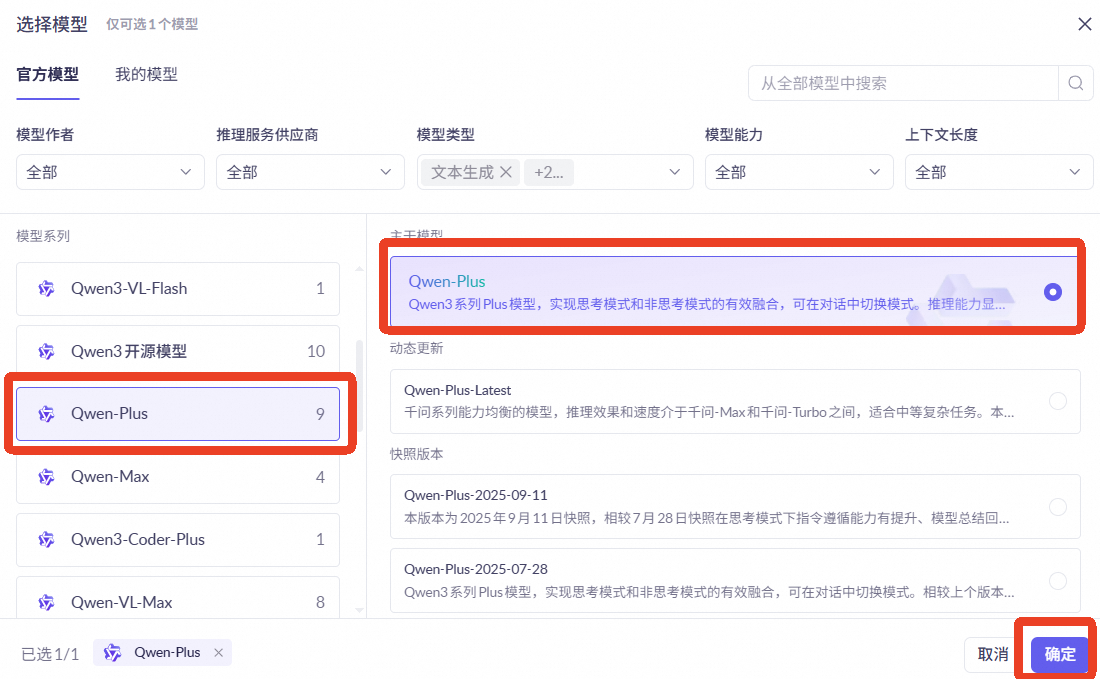Open the 模型作者 dropdown
This screenshot has width=1100, height=679.
pyautogui.click(x=110, y=172)
